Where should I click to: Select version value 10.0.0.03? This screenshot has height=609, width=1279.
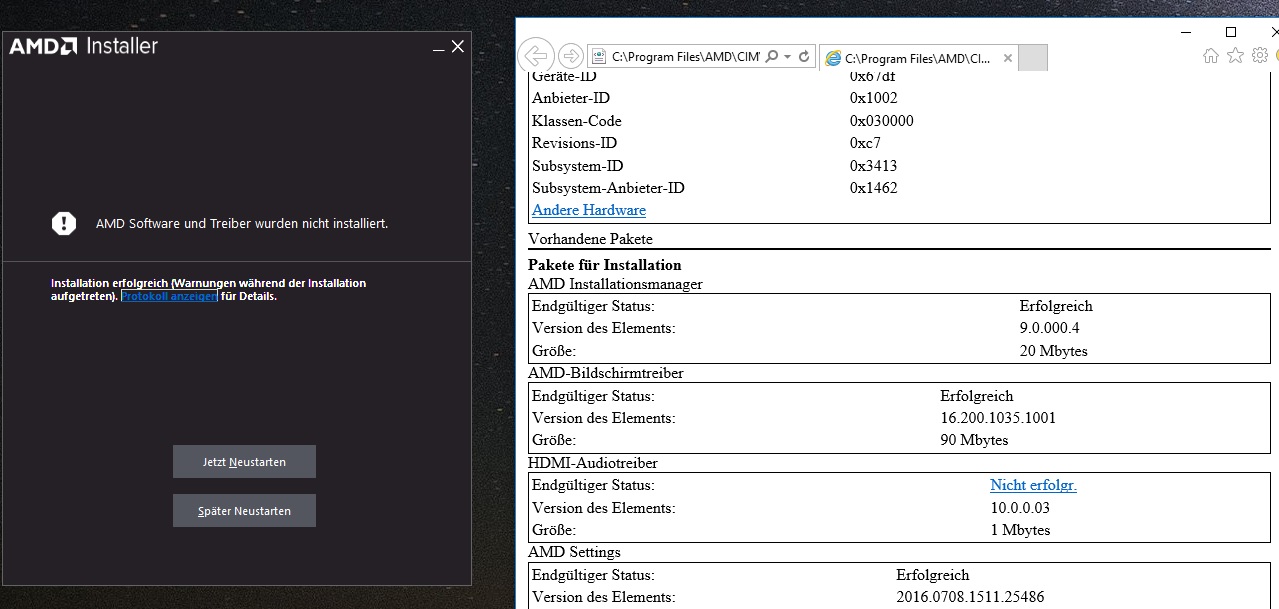coord(1020,508)
